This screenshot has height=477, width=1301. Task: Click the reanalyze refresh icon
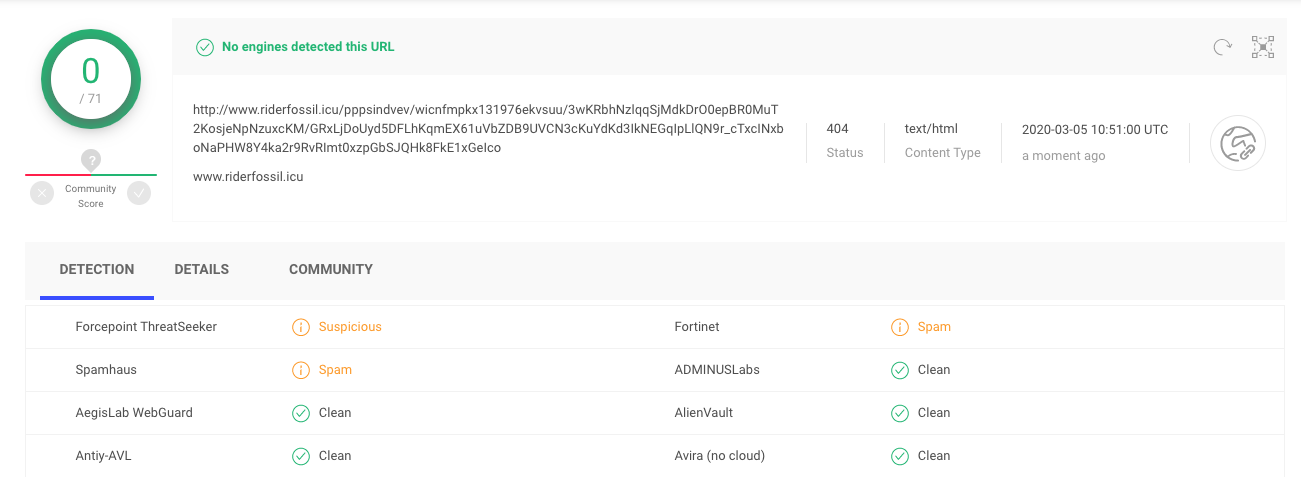pyautogui.click(x=1222, y=47)
